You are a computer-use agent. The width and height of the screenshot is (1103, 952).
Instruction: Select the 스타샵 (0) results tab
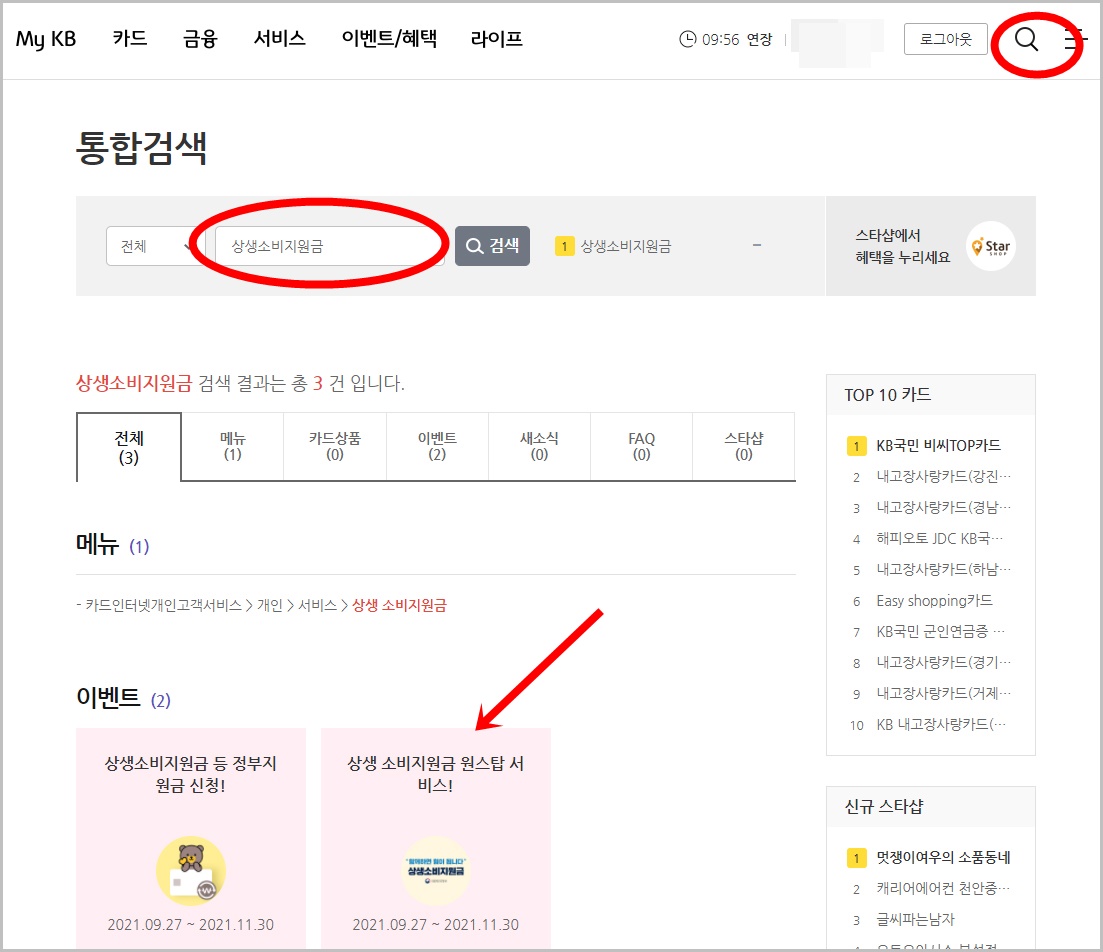[x=744, y=446]
